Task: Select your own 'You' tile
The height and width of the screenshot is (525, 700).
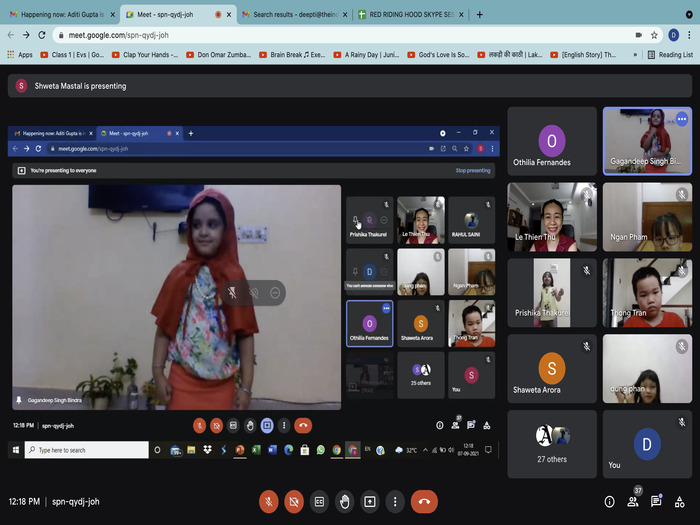Action: coord(647,445)
